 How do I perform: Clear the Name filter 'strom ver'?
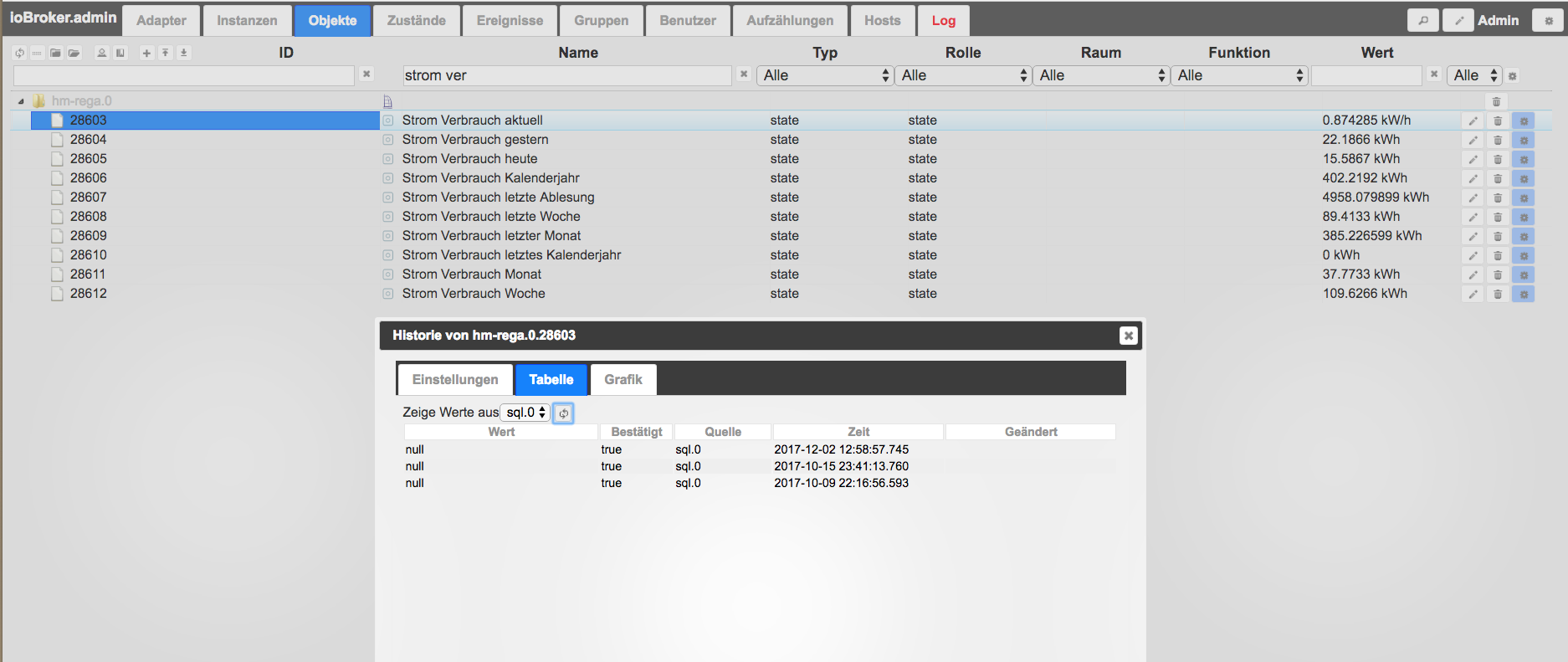tap(744, 74)
